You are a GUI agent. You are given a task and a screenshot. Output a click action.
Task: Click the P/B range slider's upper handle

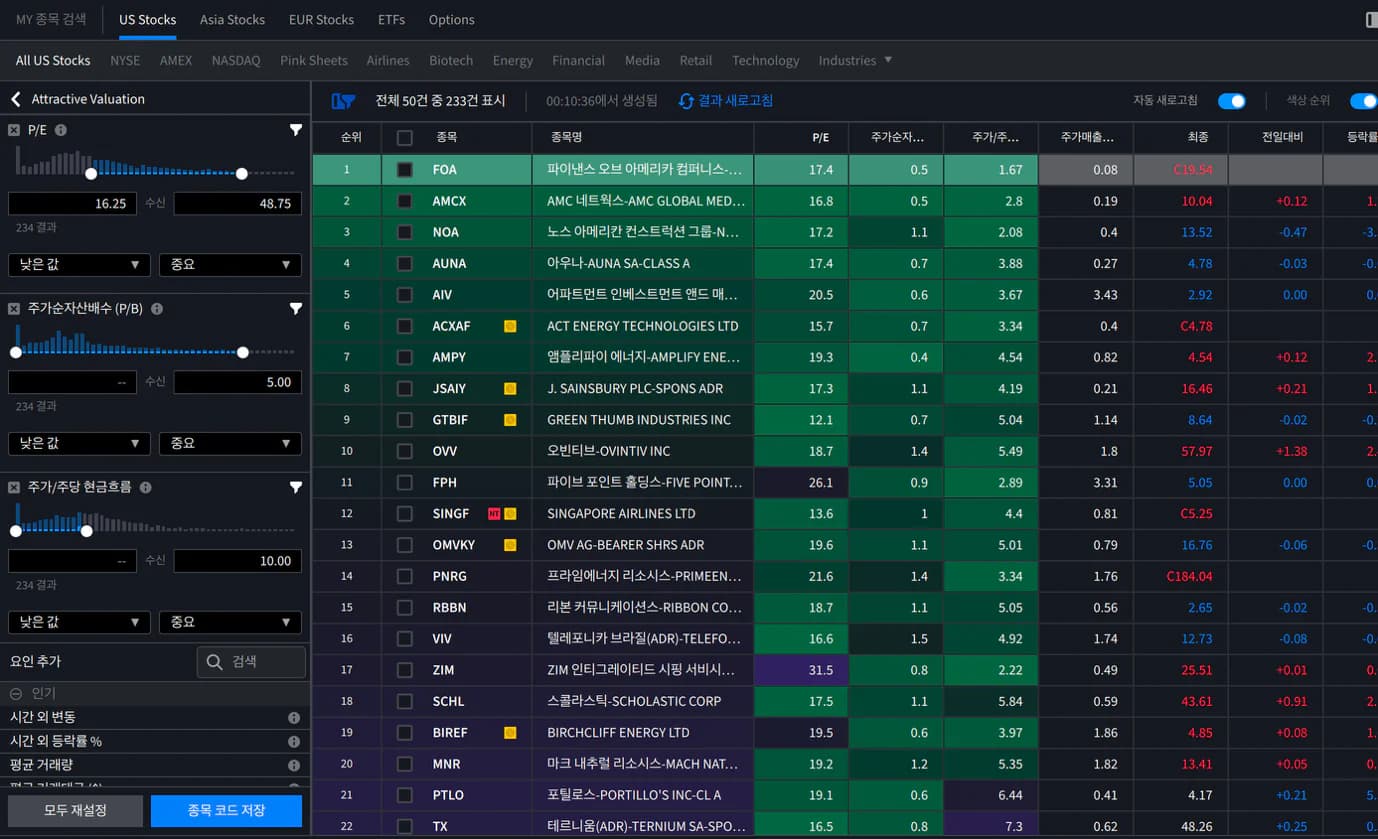click(x=243, y=353)
